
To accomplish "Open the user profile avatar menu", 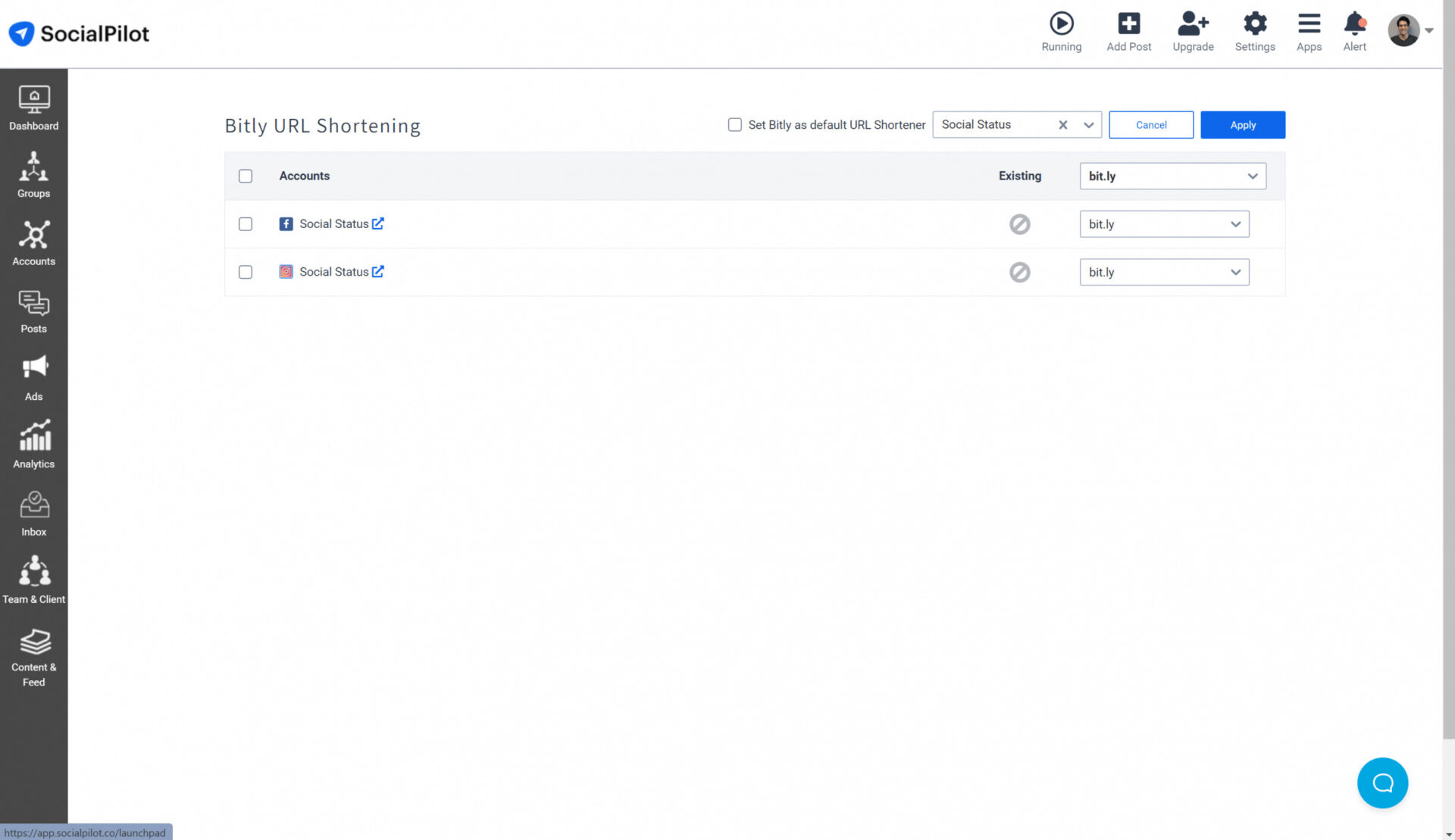I will 1403,31.
